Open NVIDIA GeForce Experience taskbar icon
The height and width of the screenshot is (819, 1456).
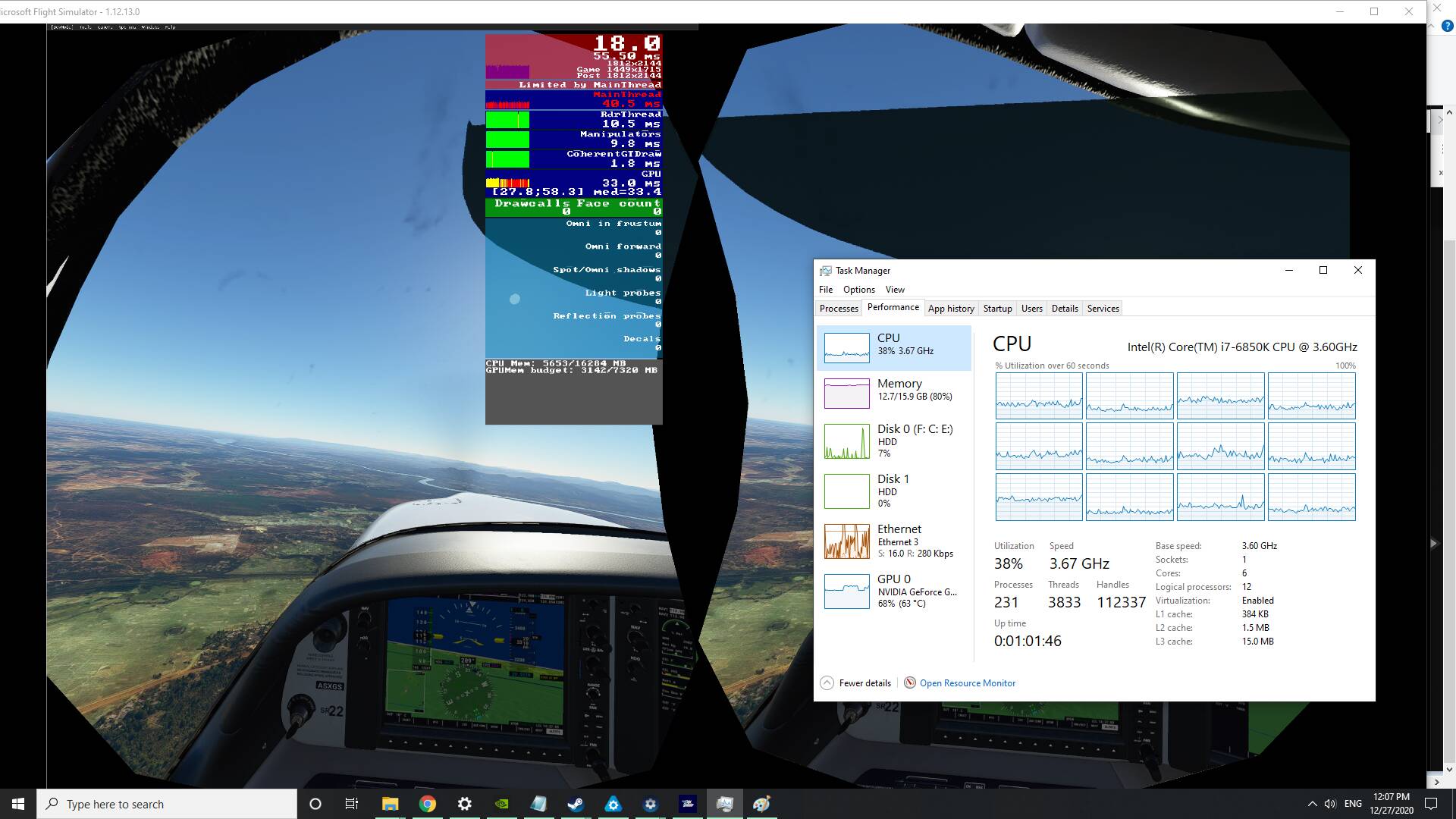[502, 804]
